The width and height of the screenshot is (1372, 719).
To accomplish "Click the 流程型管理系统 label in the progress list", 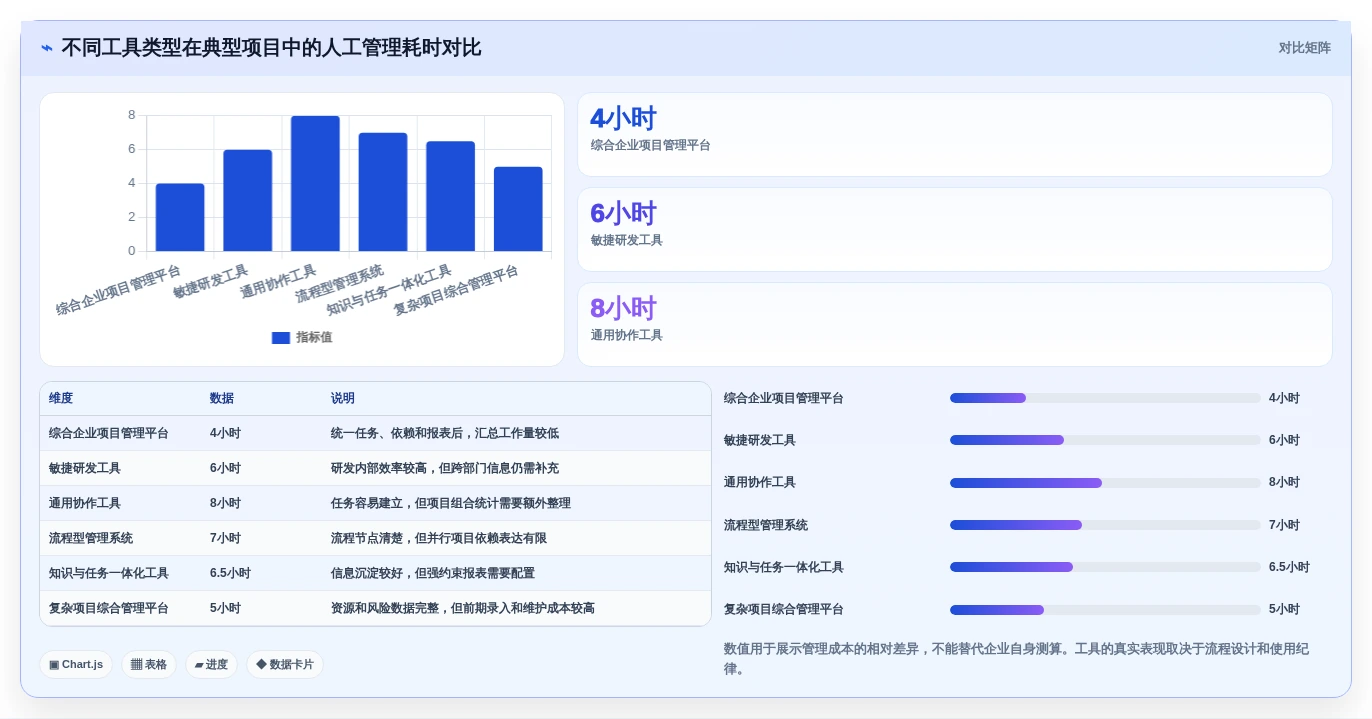I will (766, 525).
